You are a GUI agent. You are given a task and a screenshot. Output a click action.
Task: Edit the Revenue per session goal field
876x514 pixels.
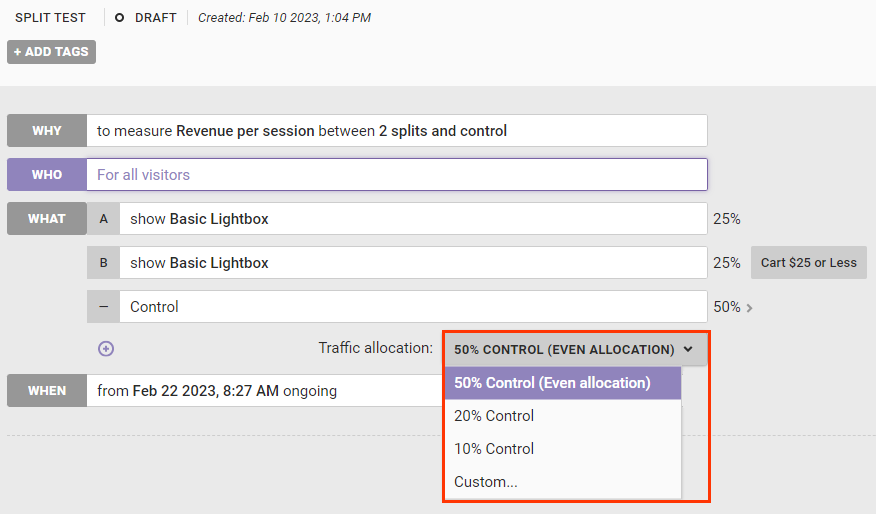pos(397,131)
